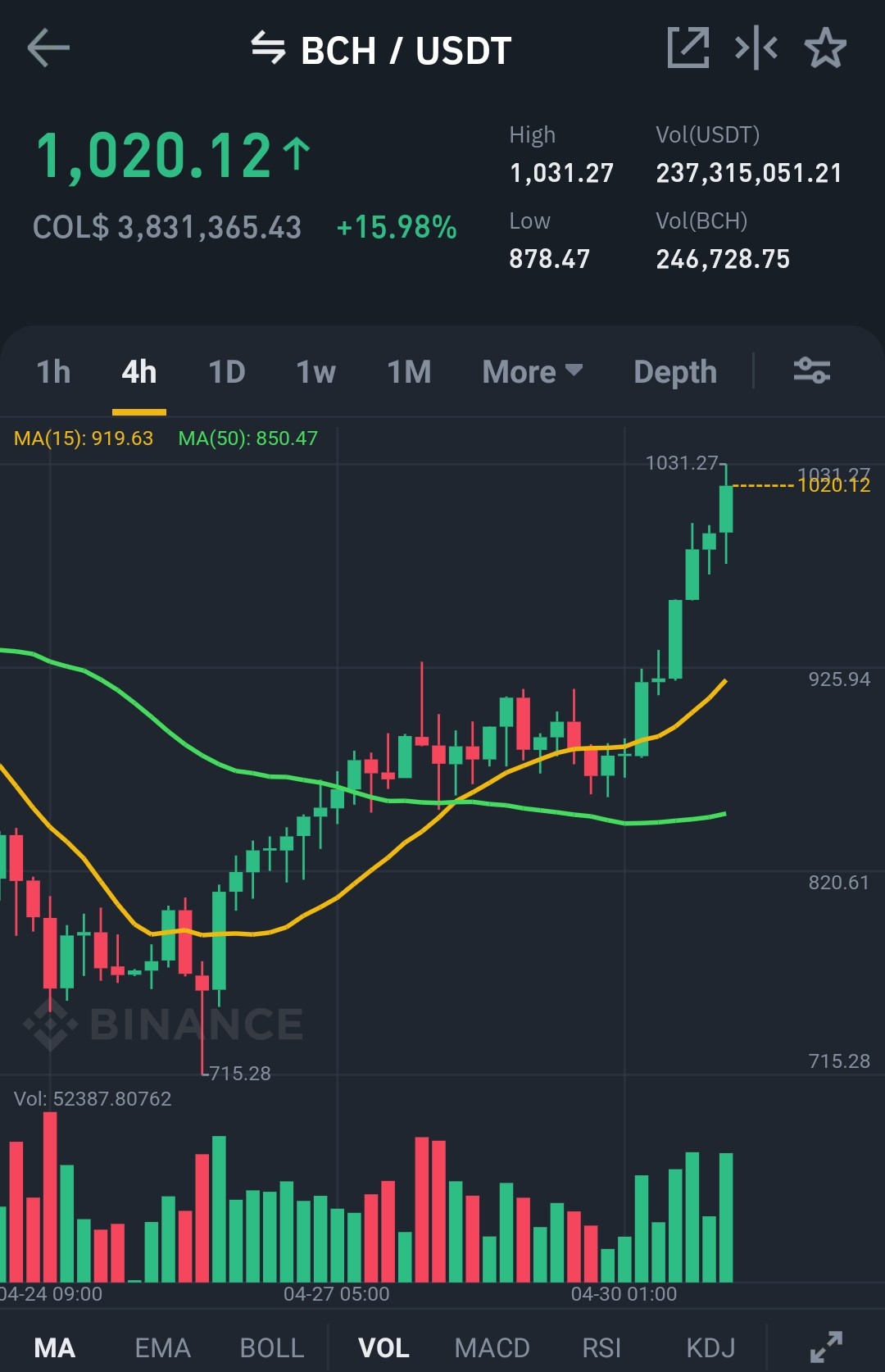Viewport: 885px width, 1372px height.
Task: Switch to the 1w interval
Action: 316,371
